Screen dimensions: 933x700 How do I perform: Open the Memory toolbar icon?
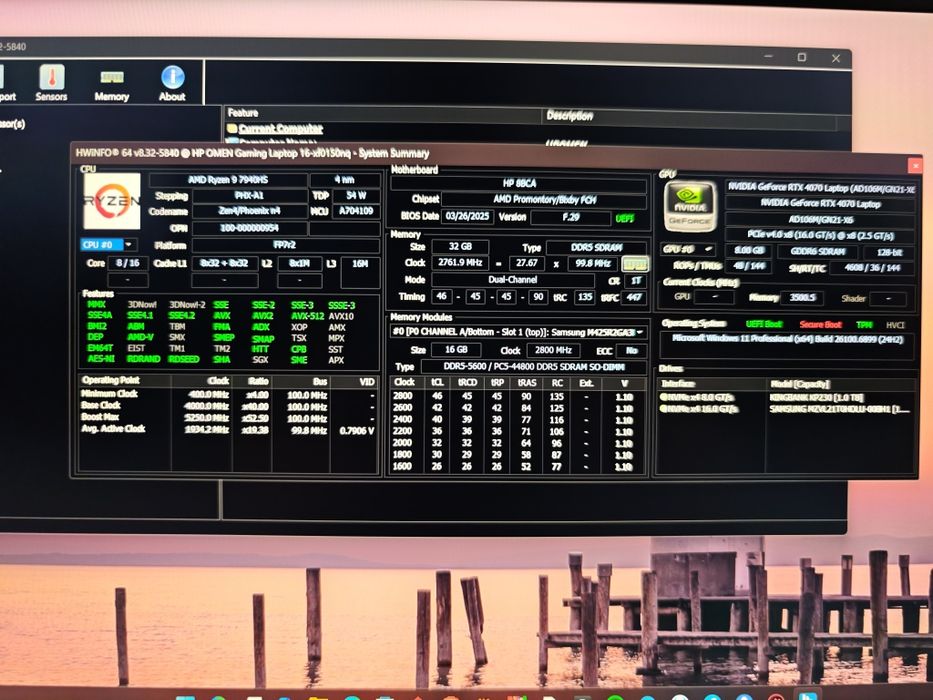111,84
